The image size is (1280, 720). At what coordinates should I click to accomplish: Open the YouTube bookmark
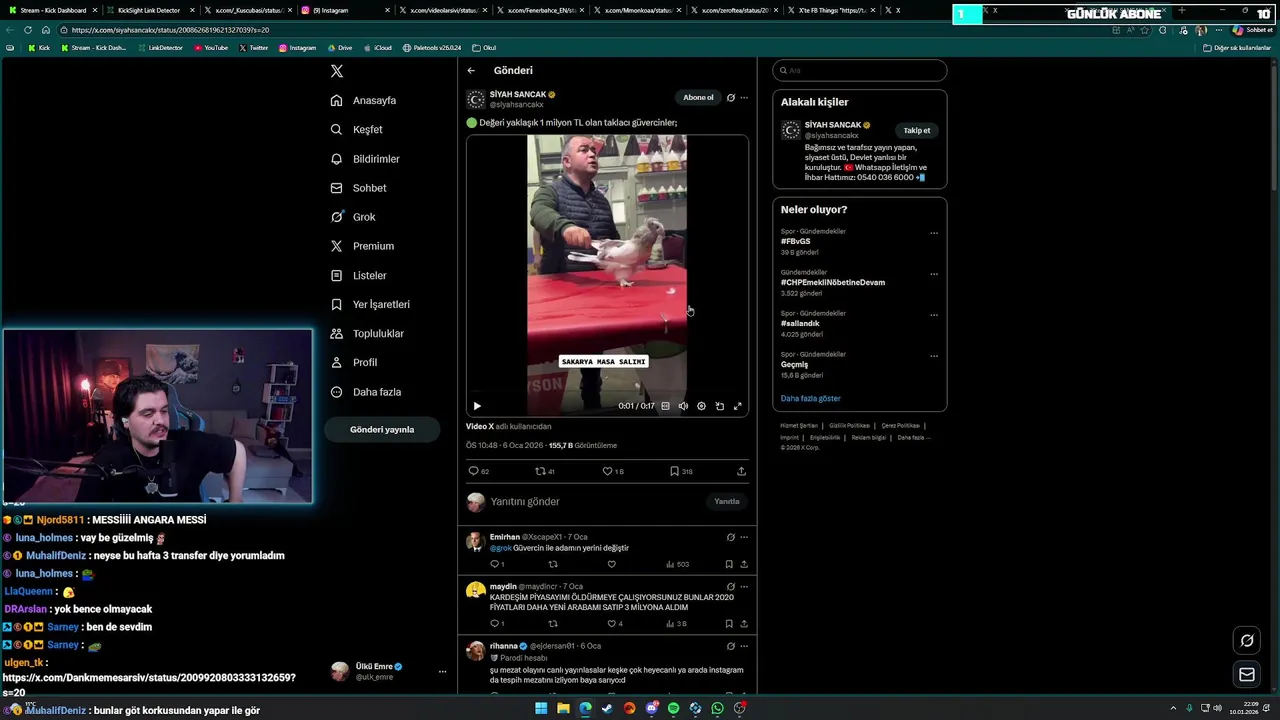coord(211,48)
